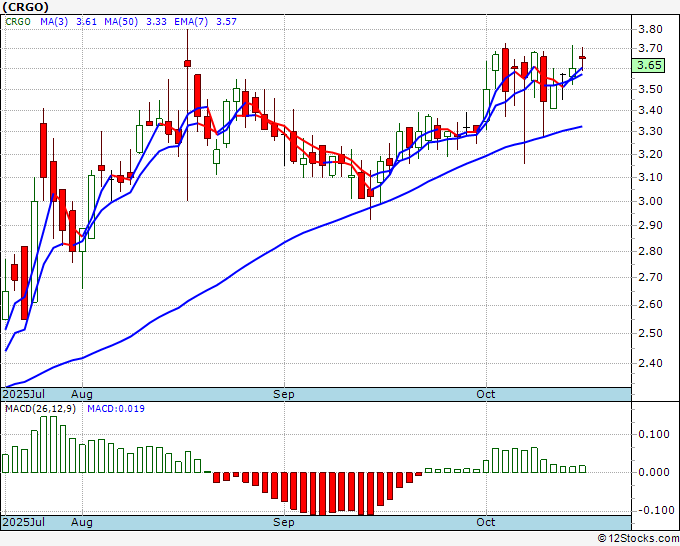Click the EMA(7) value 3.57
The height and width of the screenshot is (546, 680).
[226, 22]
